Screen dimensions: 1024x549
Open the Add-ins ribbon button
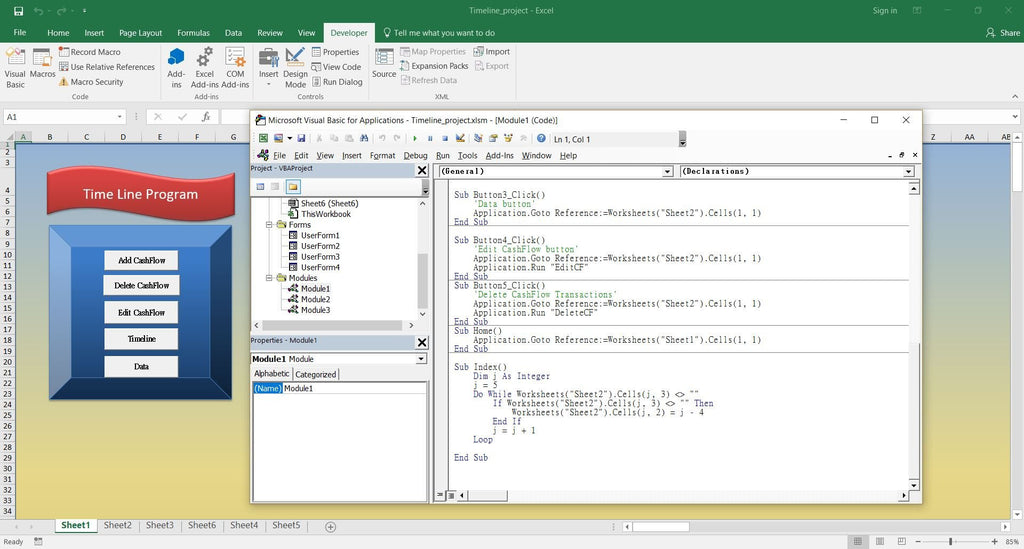coord(176,68)
